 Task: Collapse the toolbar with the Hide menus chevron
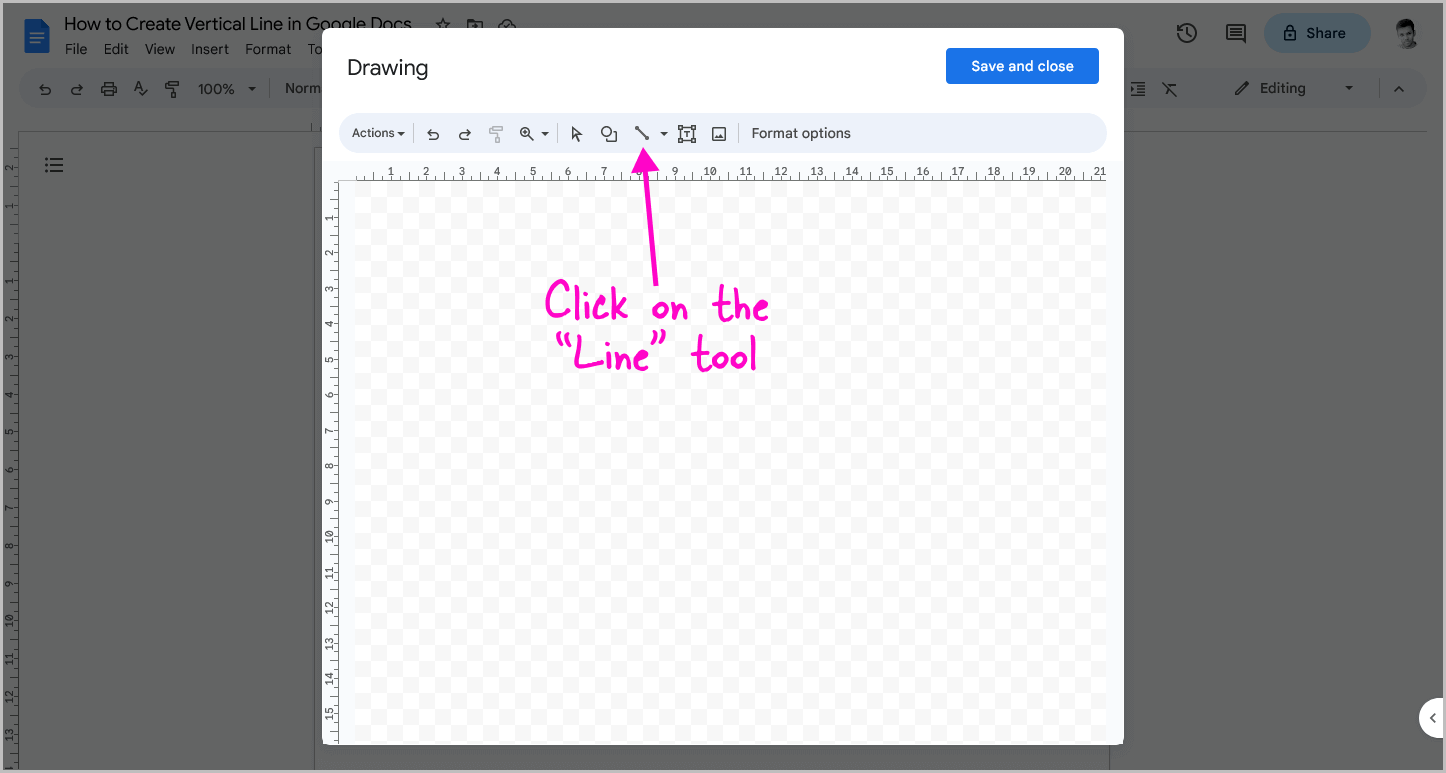(1398, 88)
